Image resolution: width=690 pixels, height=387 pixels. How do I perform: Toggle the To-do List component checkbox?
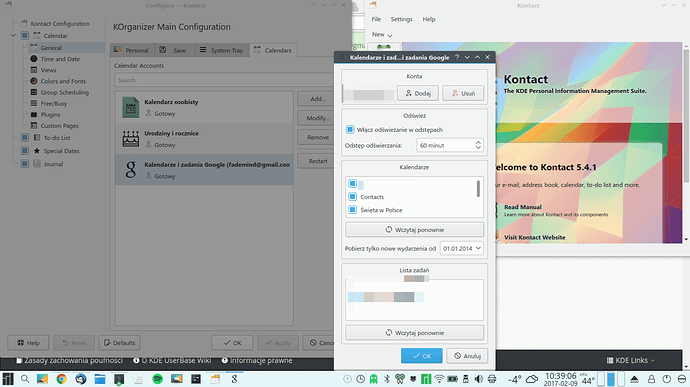25,137
